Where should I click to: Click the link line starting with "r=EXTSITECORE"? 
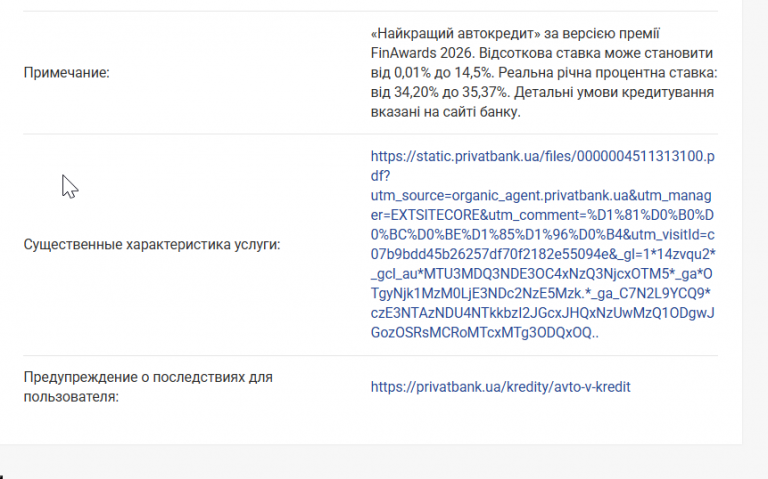pyautogui.click(x=542, y=215)
